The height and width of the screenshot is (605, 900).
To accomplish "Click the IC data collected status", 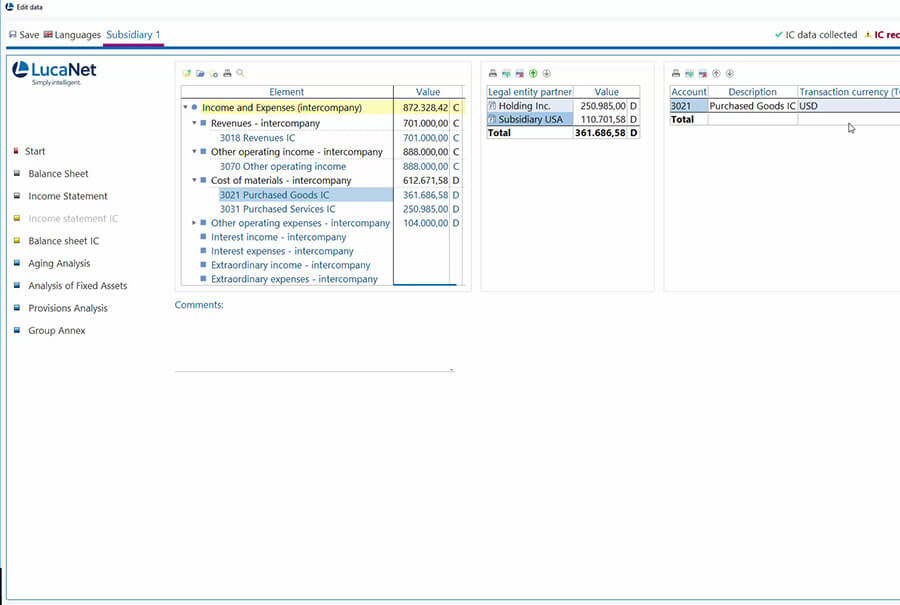I will coord(816,35).
